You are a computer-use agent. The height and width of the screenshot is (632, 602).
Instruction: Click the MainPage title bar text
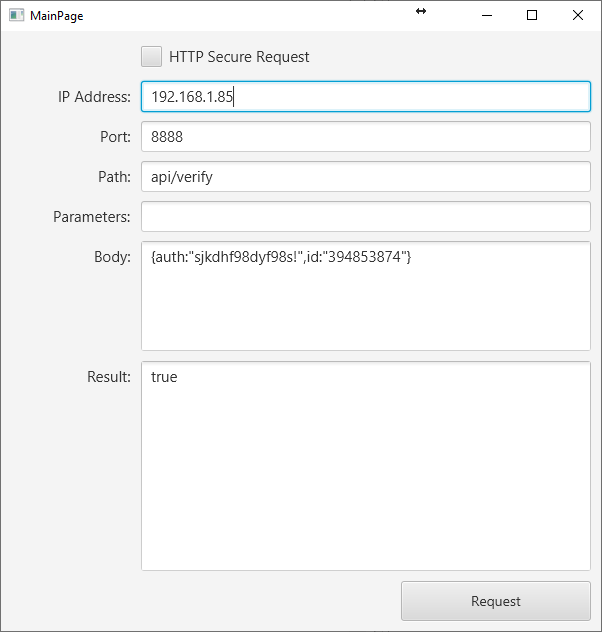tap(56, 16)
